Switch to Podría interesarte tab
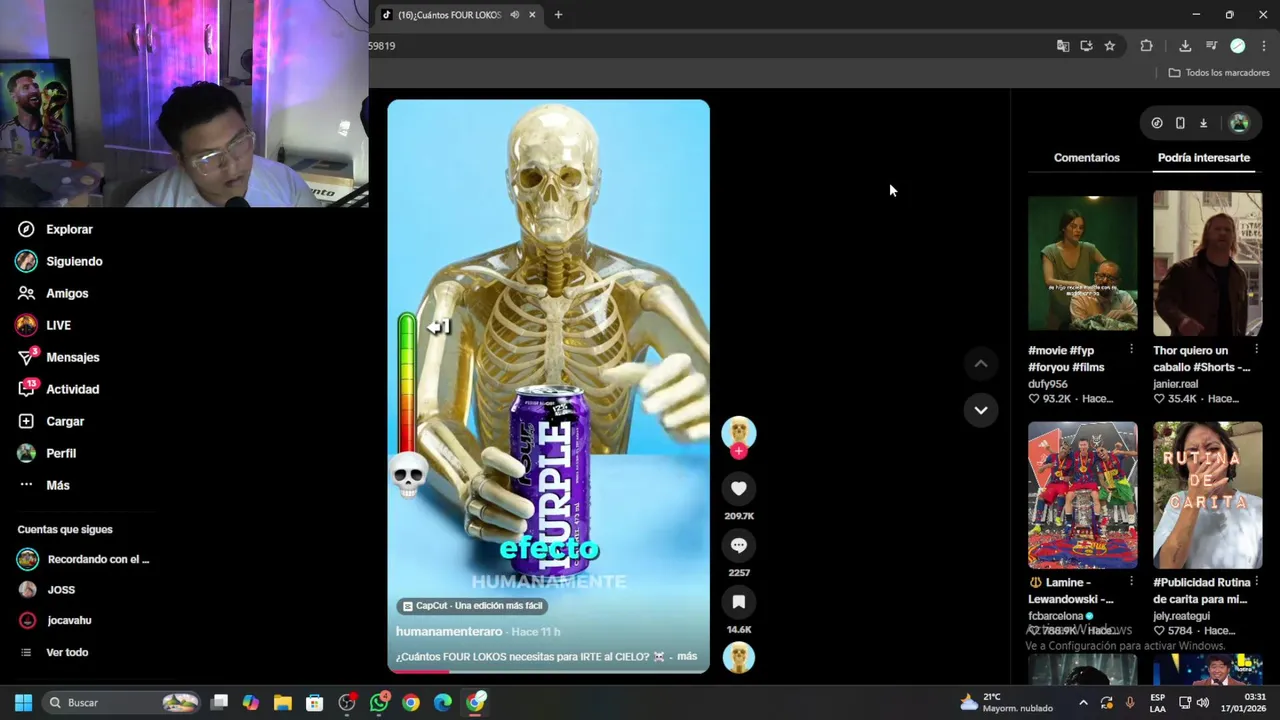 point(1204,158)
